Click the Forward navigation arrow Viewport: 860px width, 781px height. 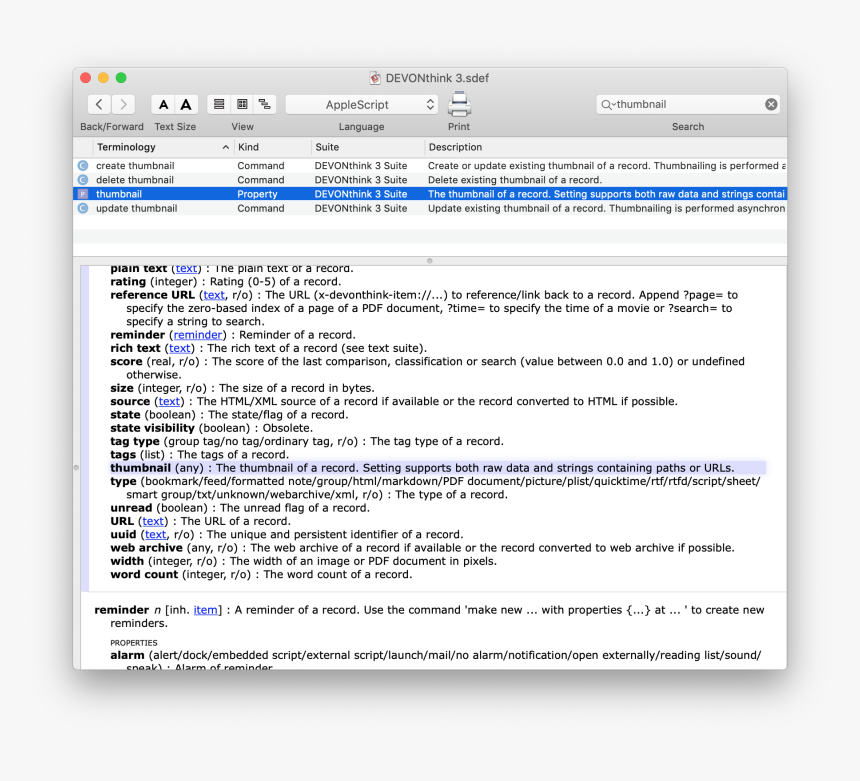pos(123,104)
